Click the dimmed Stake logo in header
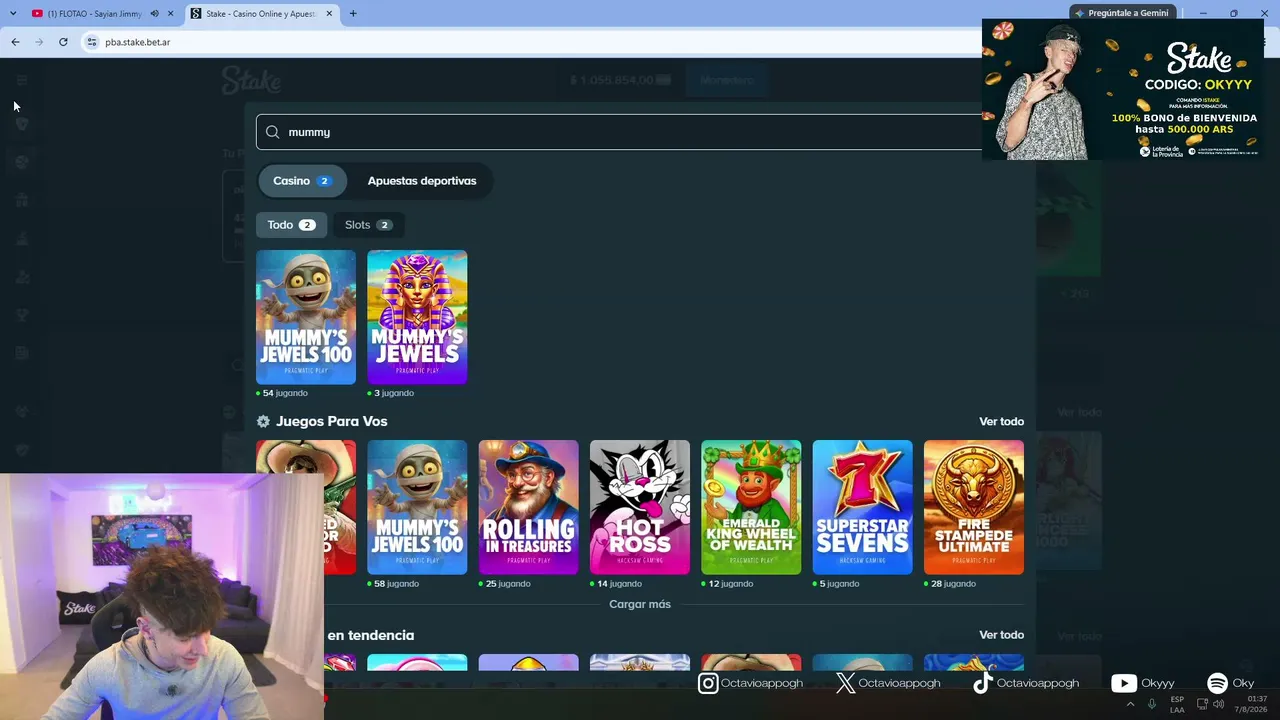 click(251, 80)
